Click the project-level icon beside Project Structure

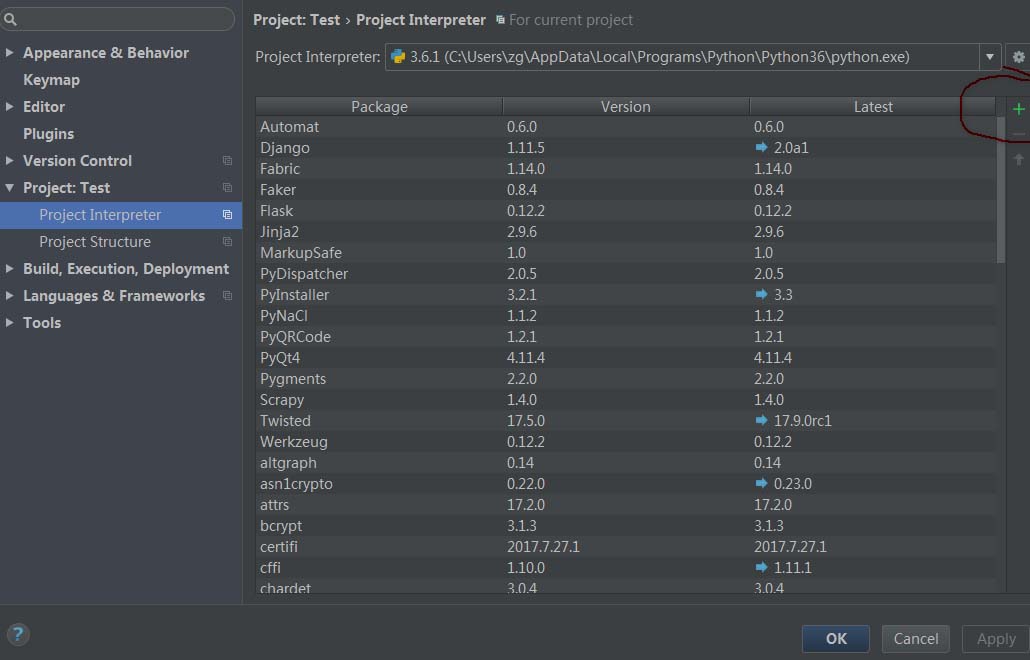[x=227, y=242]
